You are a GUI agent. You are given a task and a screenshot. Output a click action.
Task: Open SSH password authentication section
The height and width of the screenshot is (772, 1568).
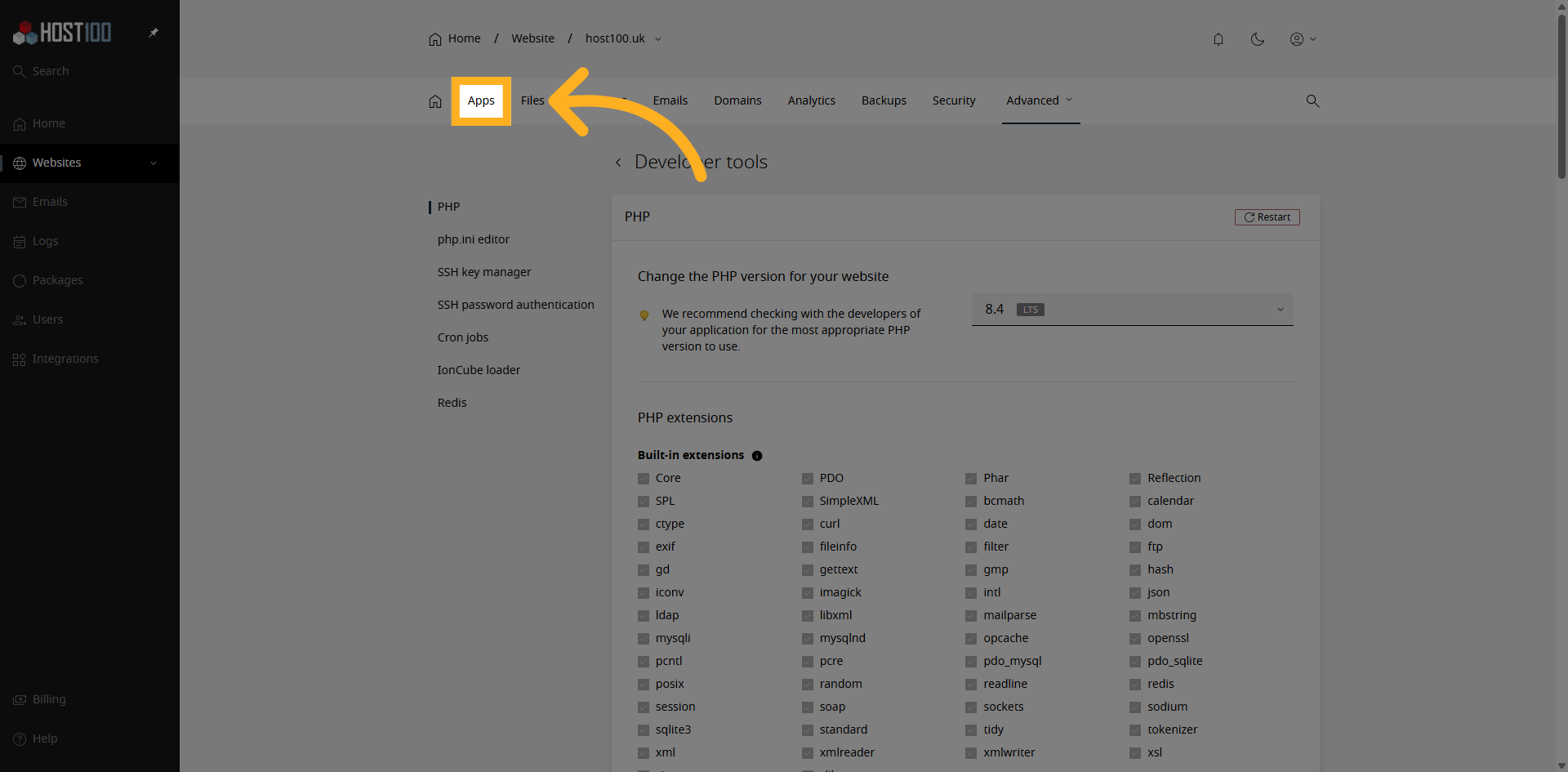[515, 305]
